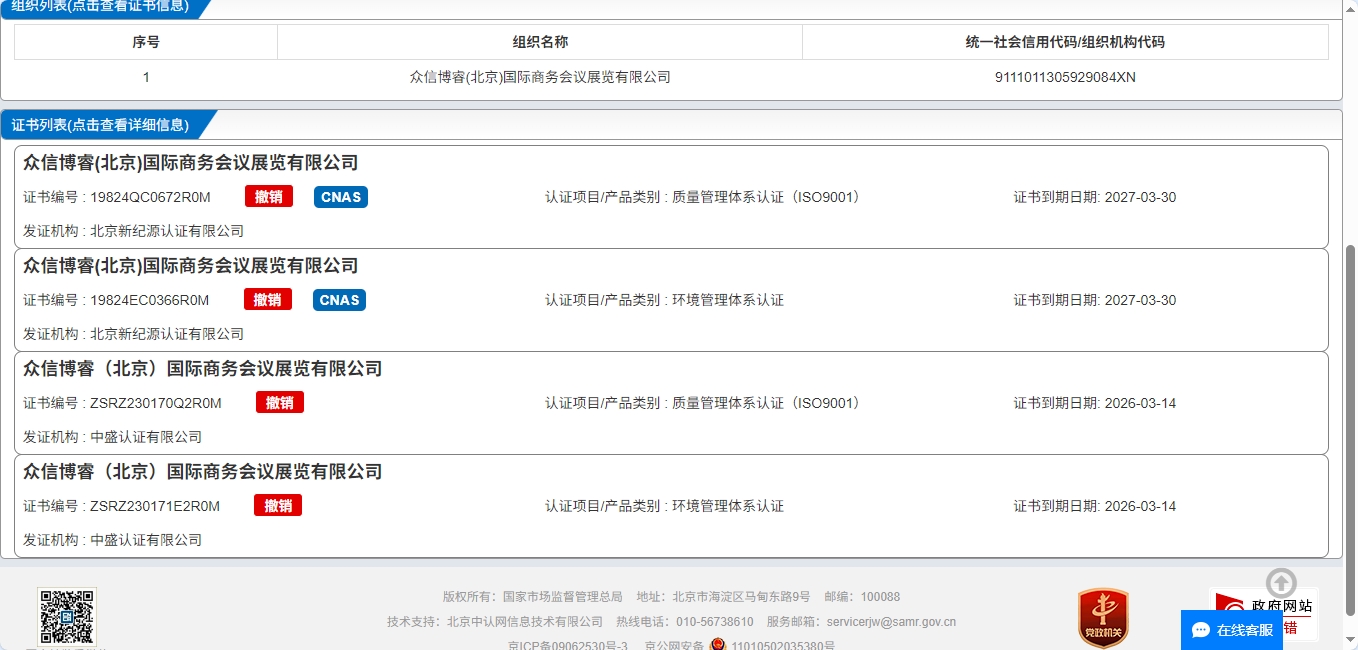Click sequence number 1 in organization table
Screen dimensions: 1358x650
tap(146, 77)
